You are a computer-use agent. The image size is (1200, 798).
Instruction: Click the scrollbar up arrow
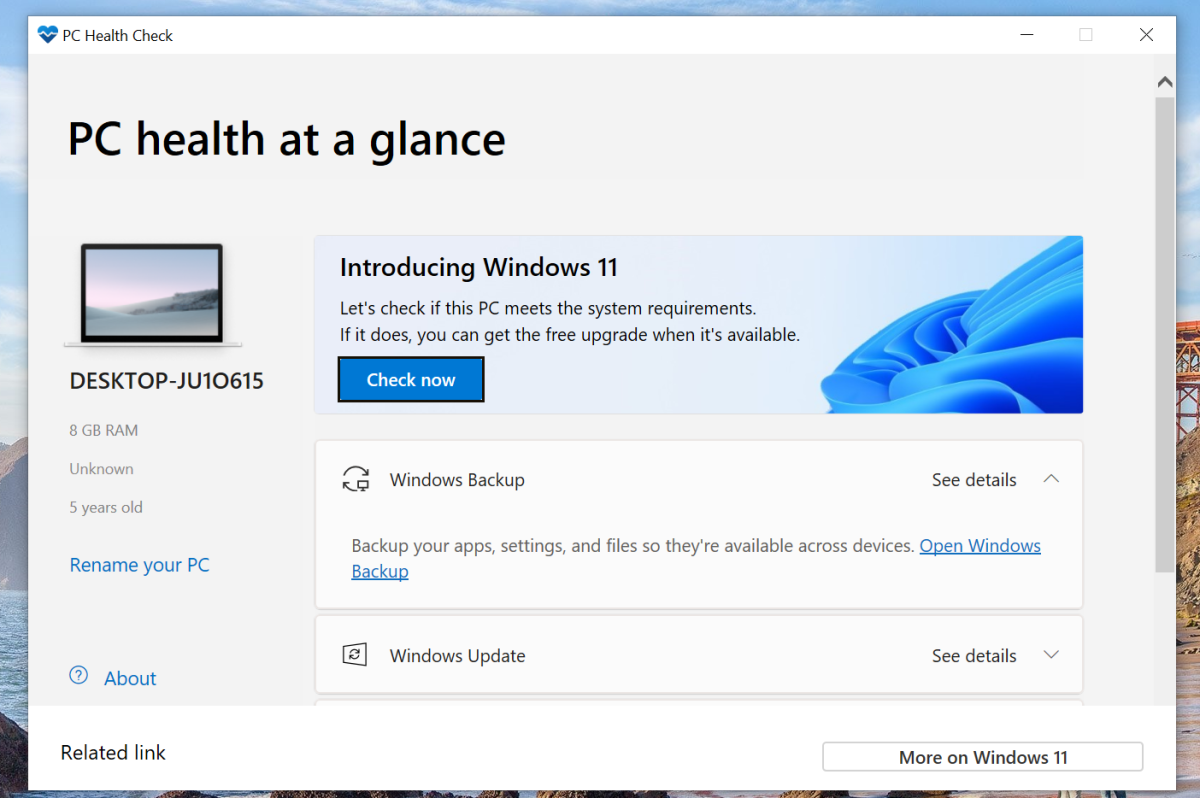coord(1164,82)
